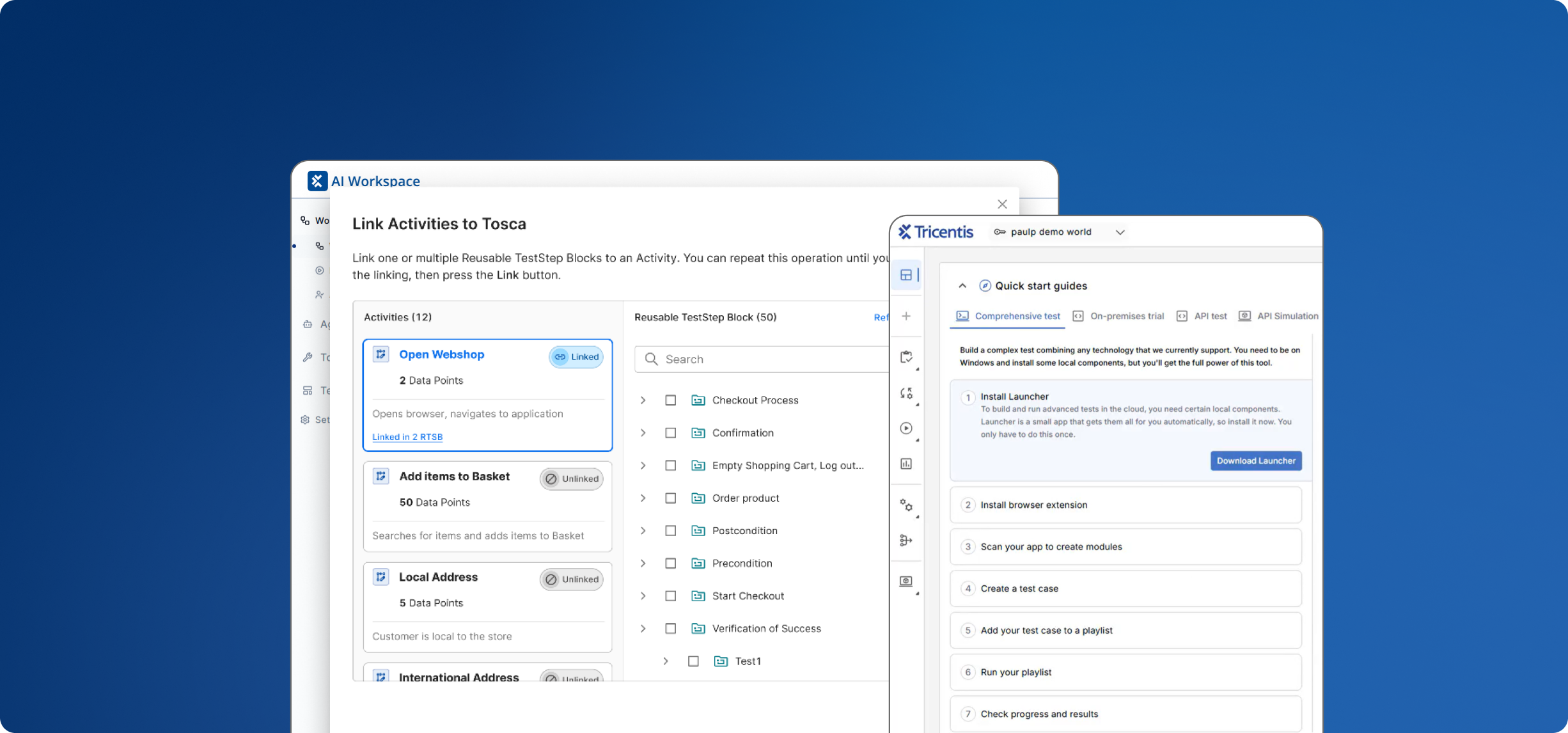Image resolution: width=1568 pixels, height=733 pixels.
Task: Open 'Install browser extension' guide step
Action: click(1125, 505)
